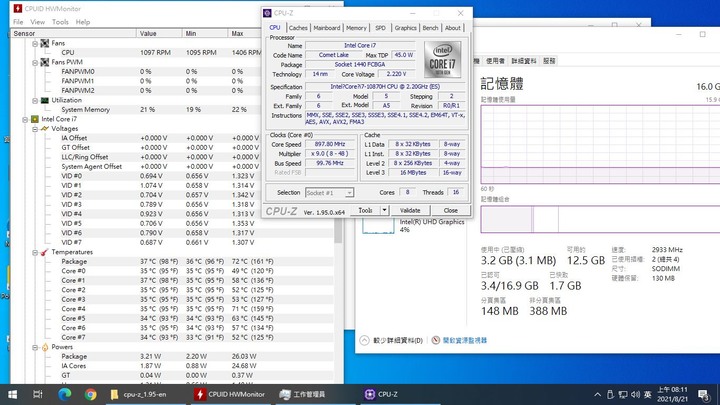Screen dimensions: 720x405
Task: Collapse the Temperatures tree node
Action: (35, 252)
